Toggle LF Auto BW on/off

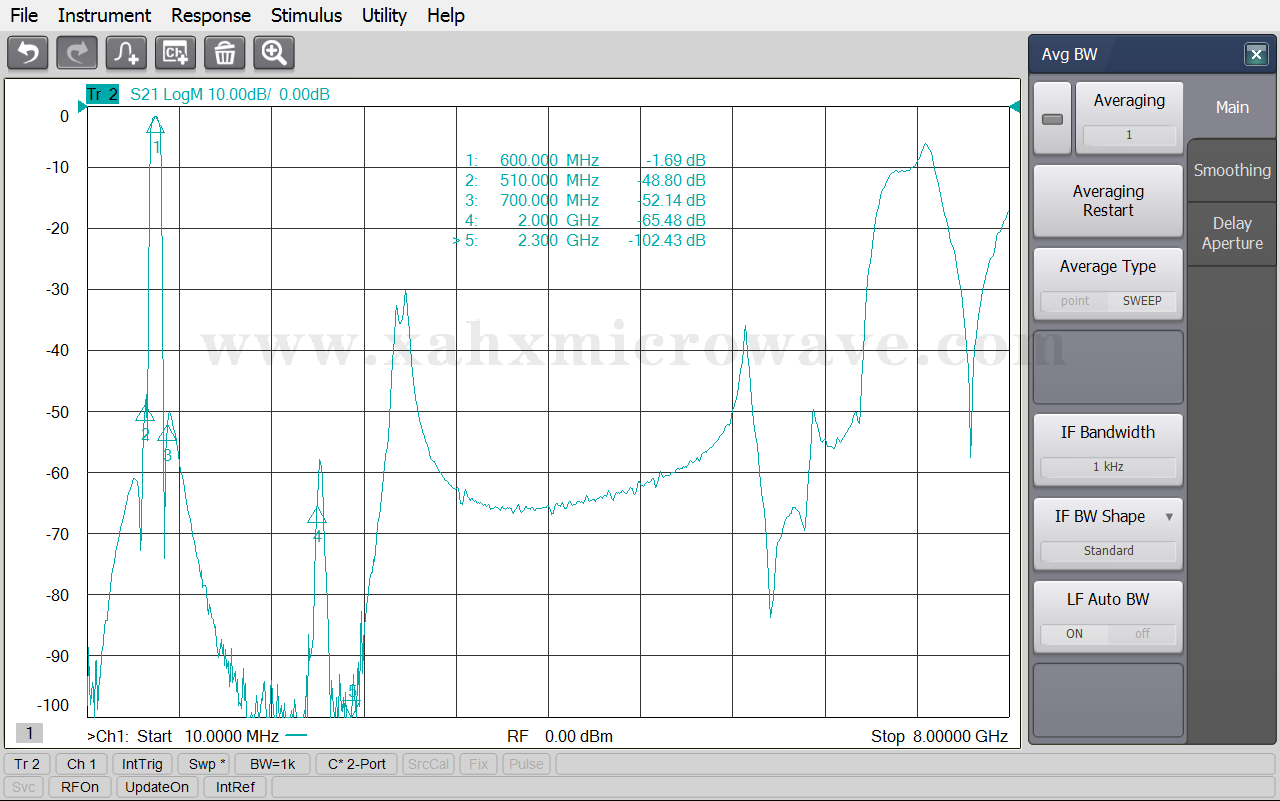pos(1108,634)
